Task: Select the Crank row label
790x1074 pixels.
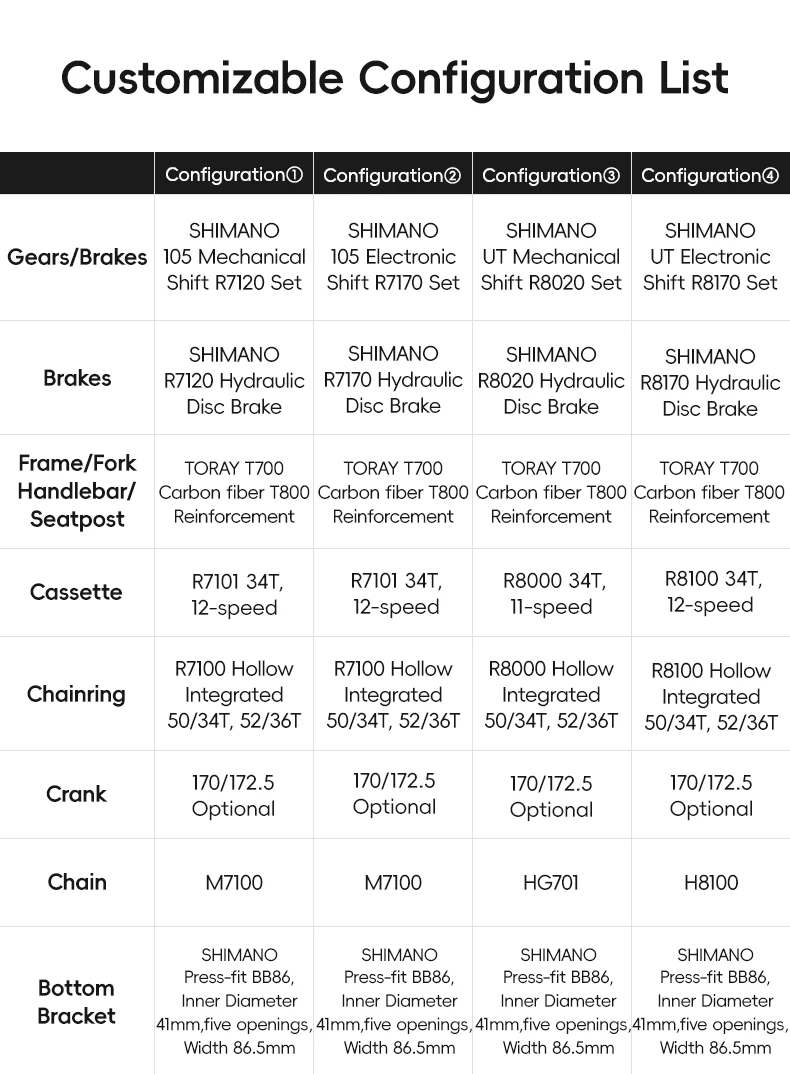Action: (x=76, y=794)
